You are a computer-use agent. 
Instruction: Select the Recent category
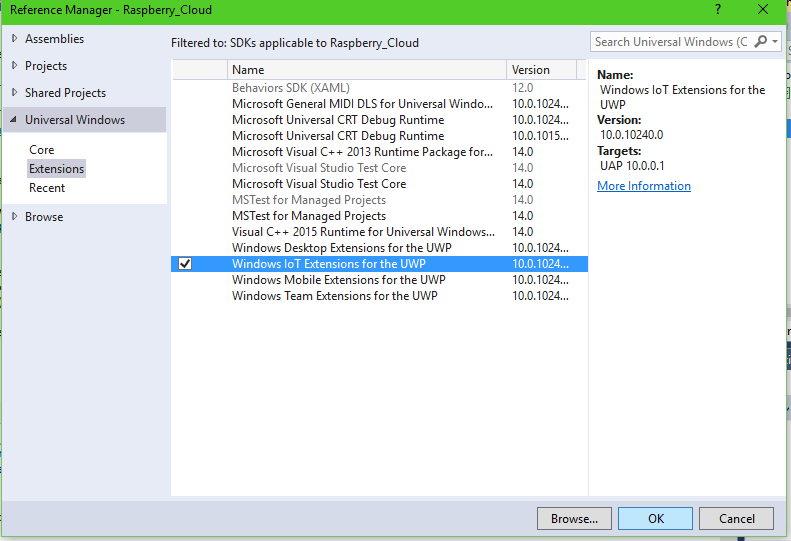(47, 188)
